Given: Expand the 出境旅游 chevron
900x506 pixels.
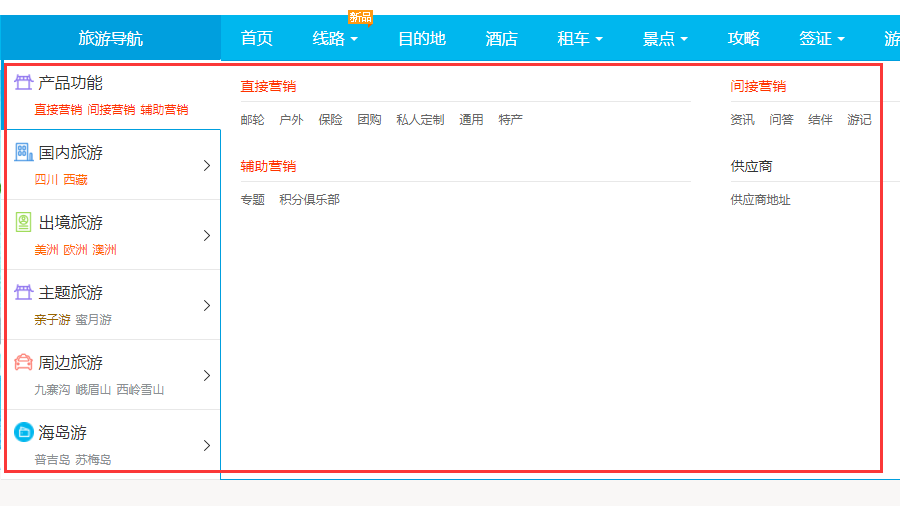Looking at the screenshot, I should tap(207, 235).
